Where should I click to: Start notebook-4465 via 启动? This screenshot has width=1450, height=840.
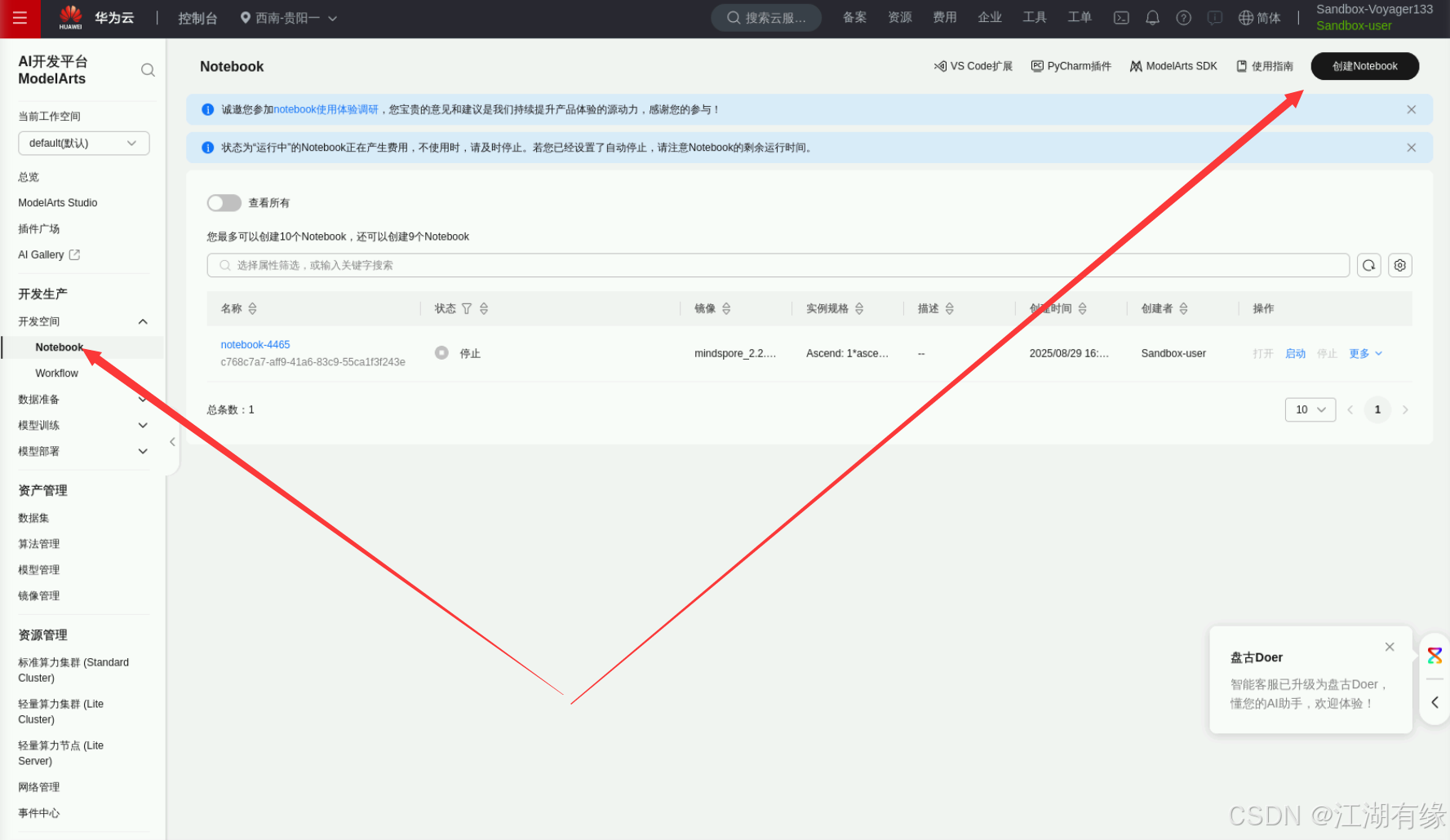point(1295,353)
